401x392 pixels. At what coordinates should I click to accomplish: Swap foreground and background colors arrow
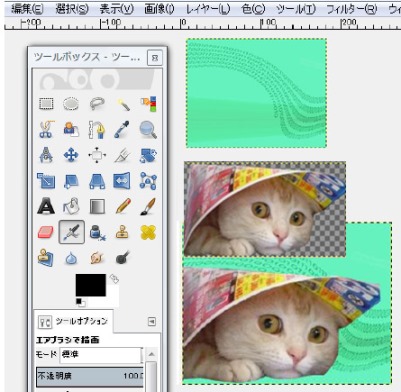tap(114, 279)
